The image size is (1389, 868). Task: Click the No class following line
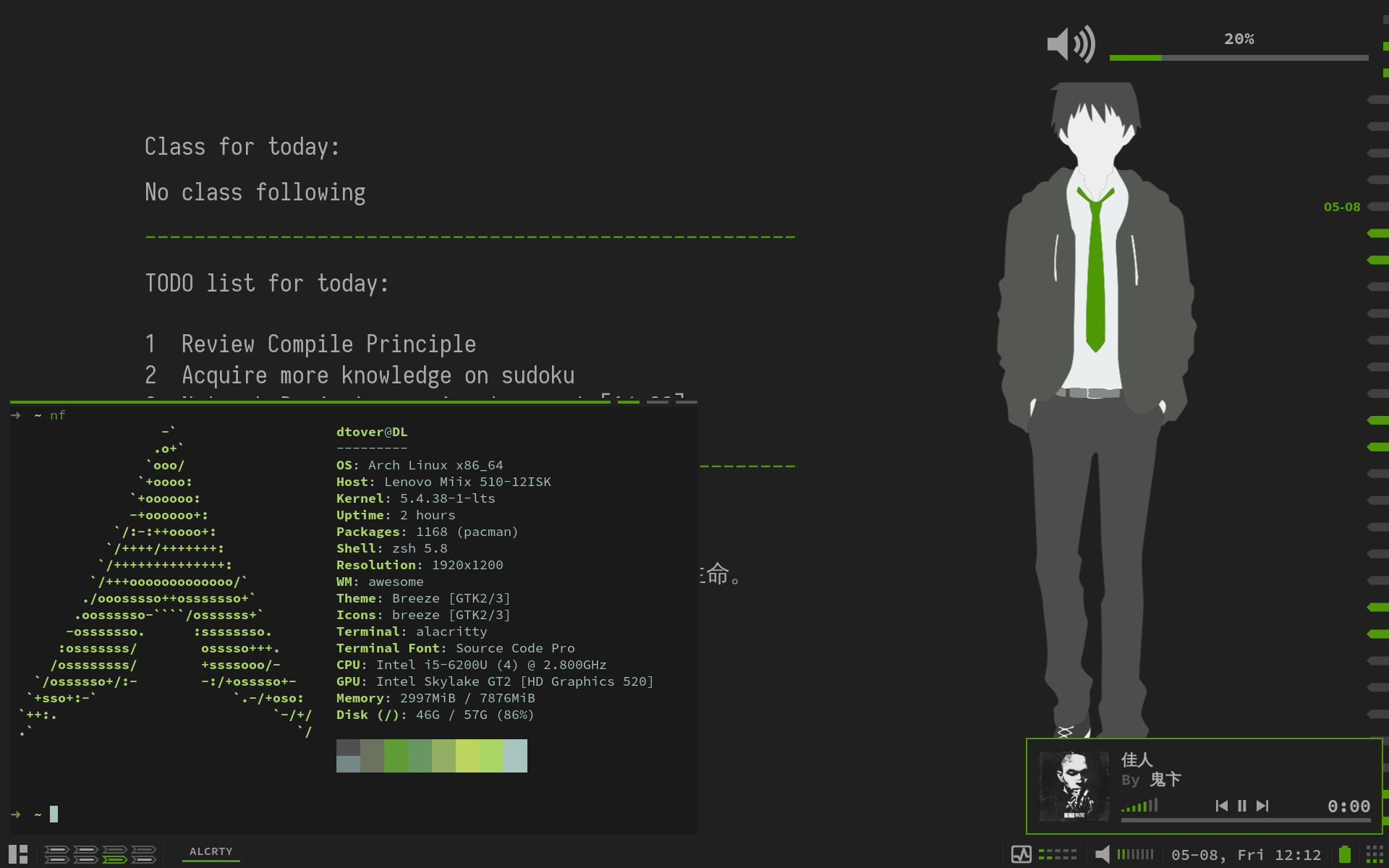[255, 192]
